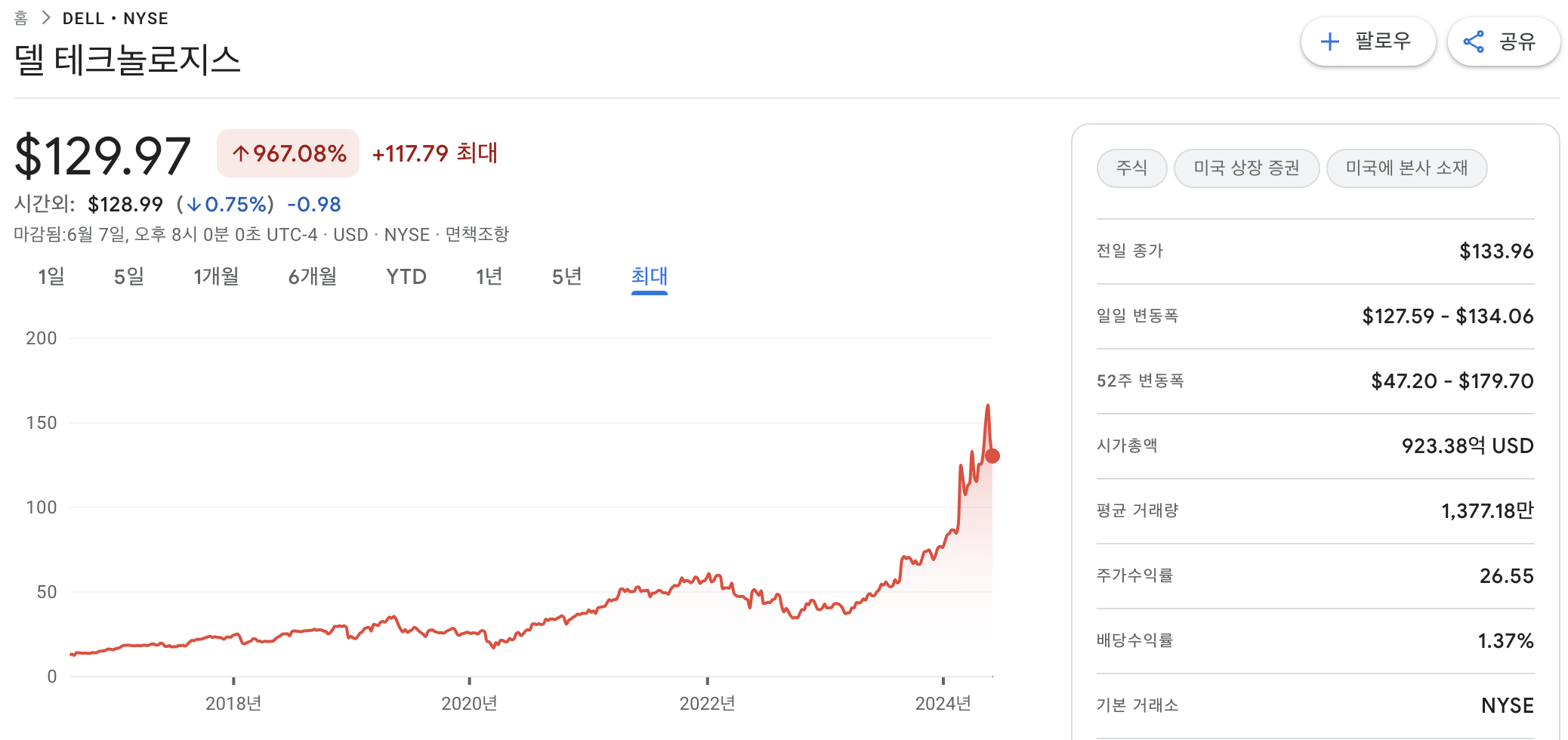Click the plus icon on Follow button
Screen dimensions: 1568x740
tap(1329, 42)
